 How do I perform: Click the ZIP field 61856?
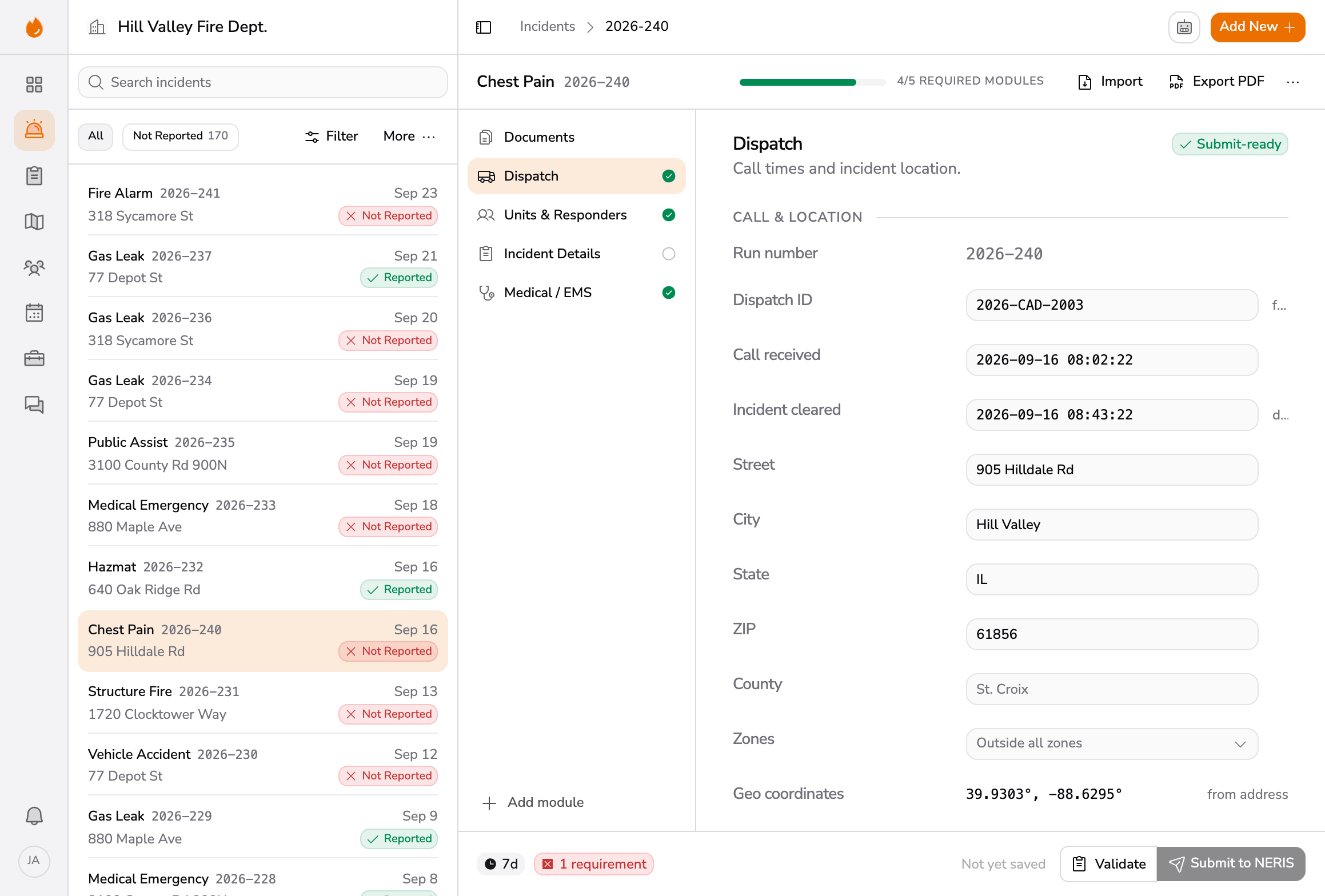pyautogui.click(x=1112, y=634)
